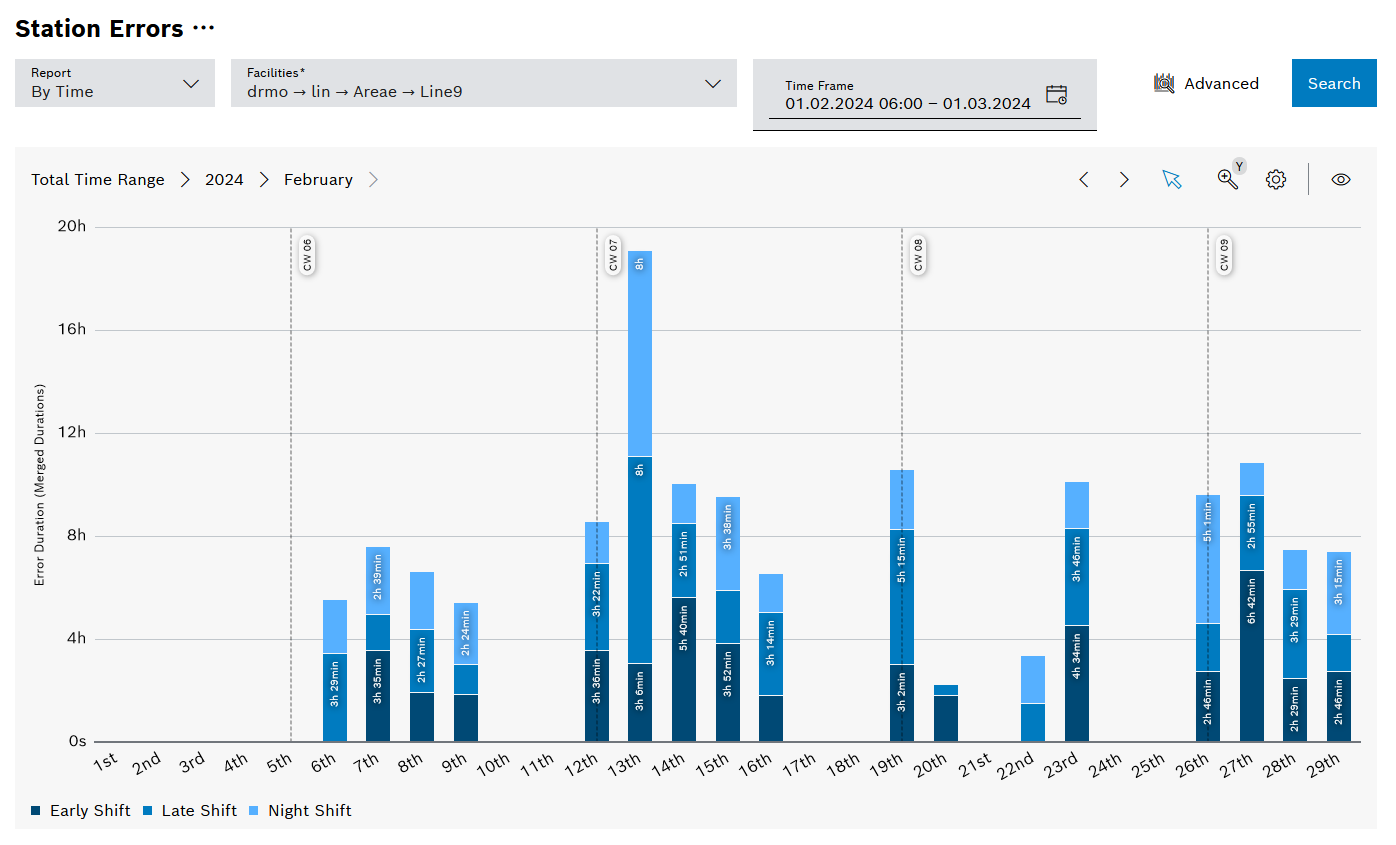Click the Search button
Screen dimensions: 1396x845
(1334, 83)
